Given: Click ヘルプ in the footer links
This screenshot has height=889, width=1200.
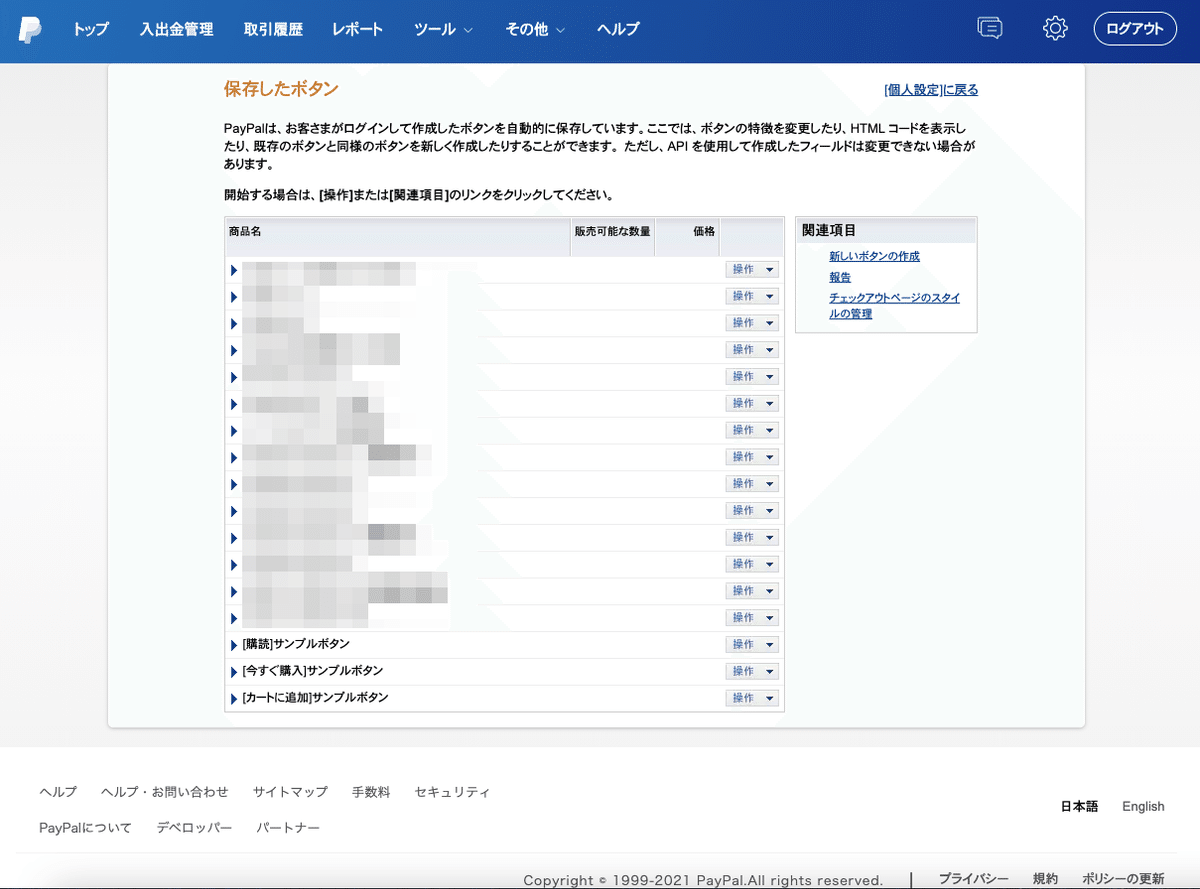Looking at the screenshot, I should (x=58, y=792).
